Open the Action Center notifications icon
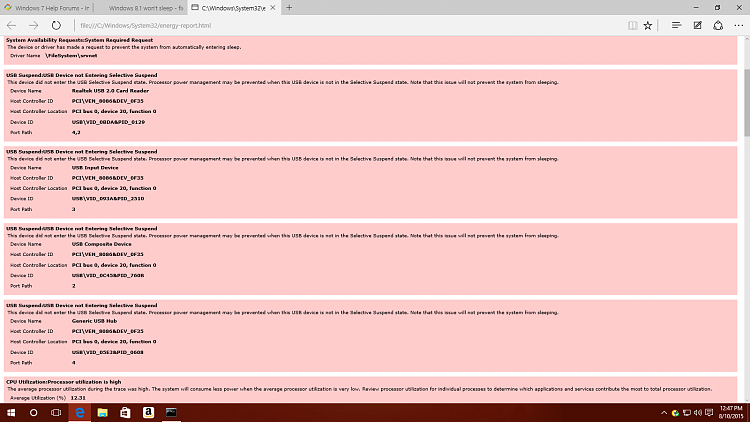 pos(709,412)
